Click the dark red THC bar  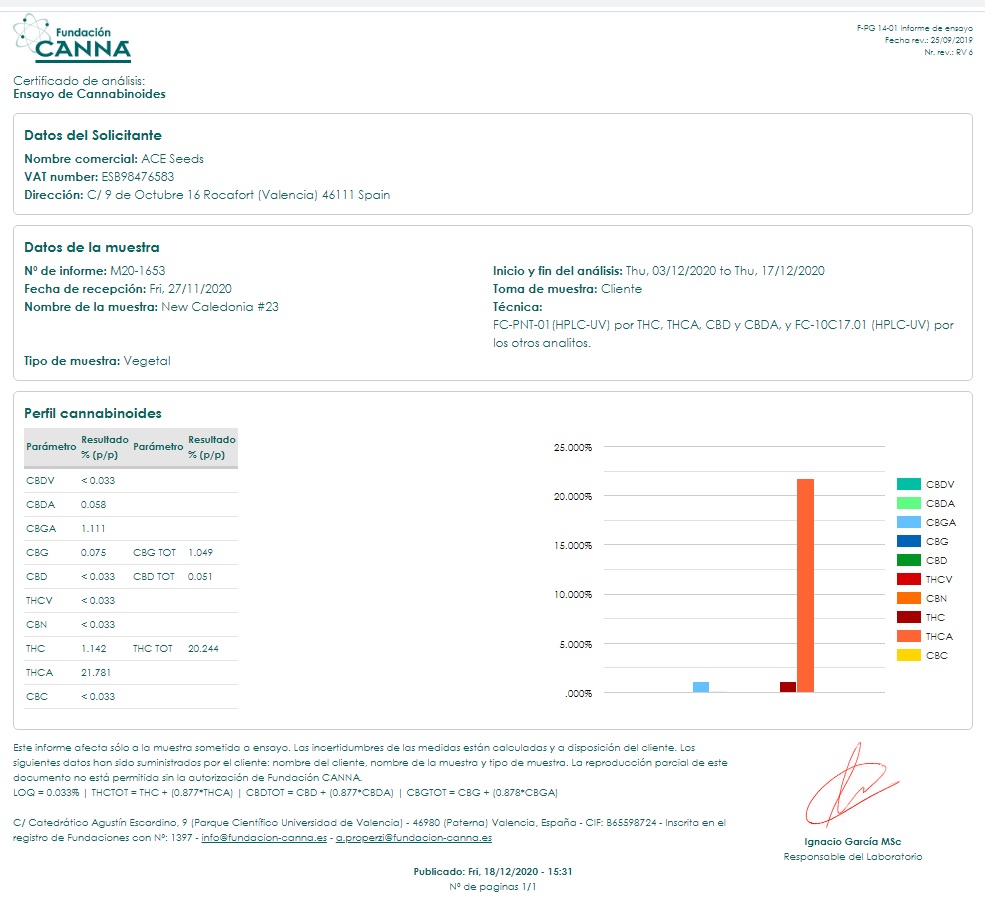(788, 687)
